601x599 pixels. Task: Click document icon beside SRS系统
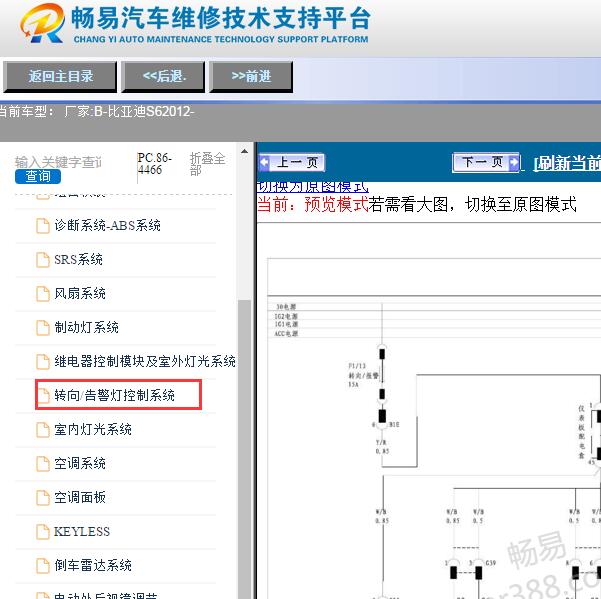pos(43,260)
